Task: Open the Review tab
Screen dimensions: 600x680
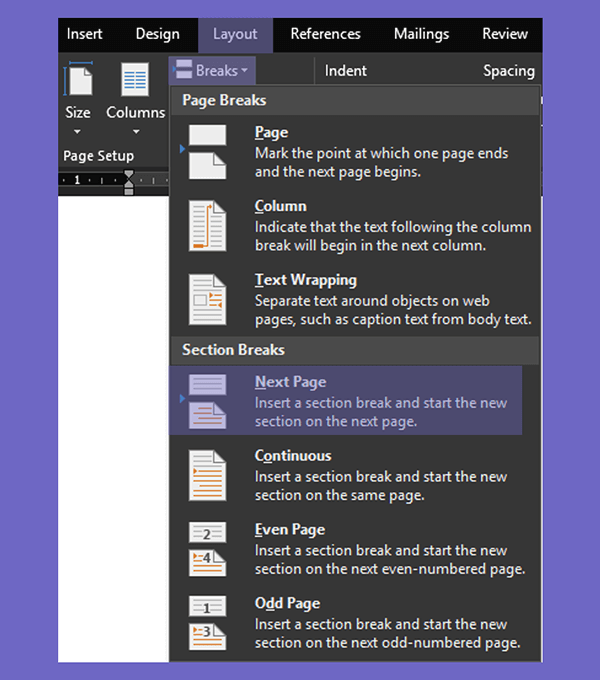Action: pos(505,34)
